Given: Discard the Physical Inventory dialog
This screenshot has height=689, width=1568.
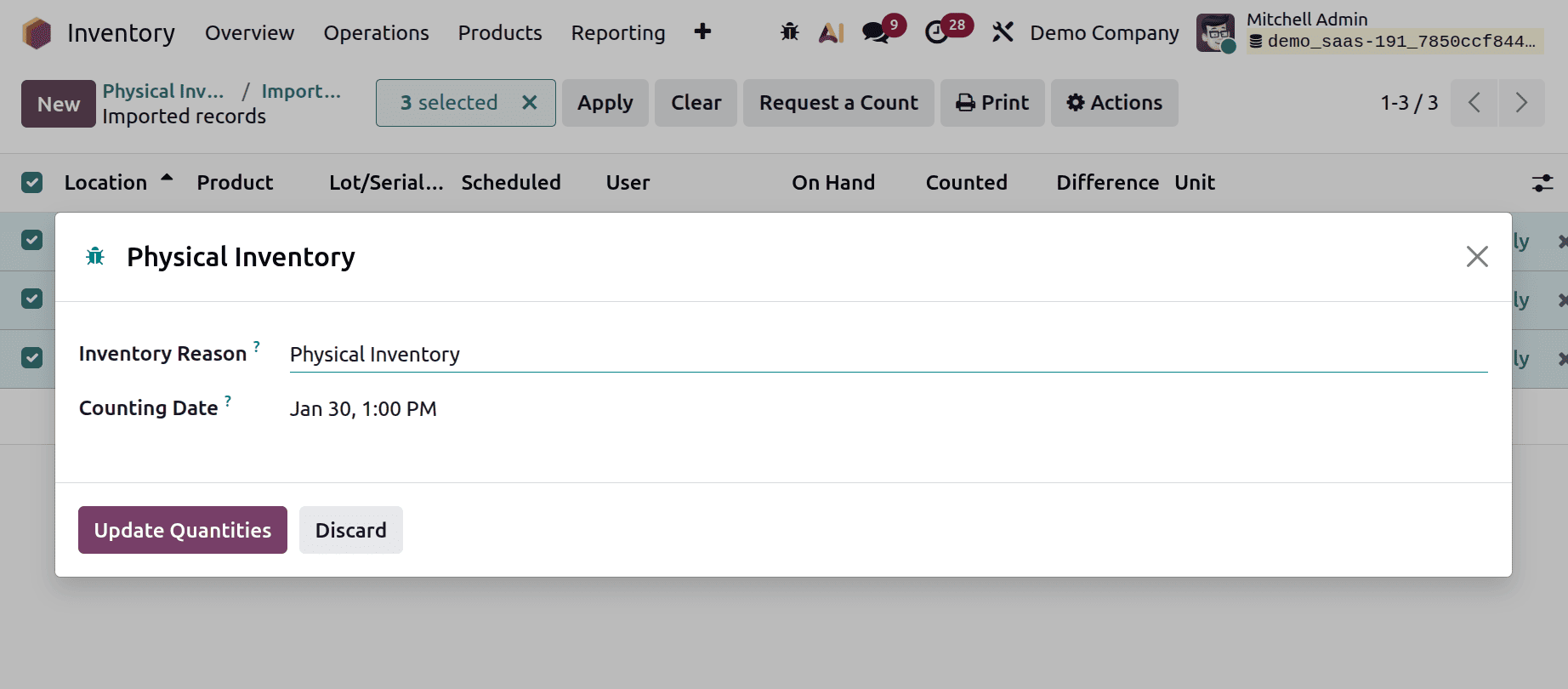Looking at the screenshot, I should (x=350, y=529).
